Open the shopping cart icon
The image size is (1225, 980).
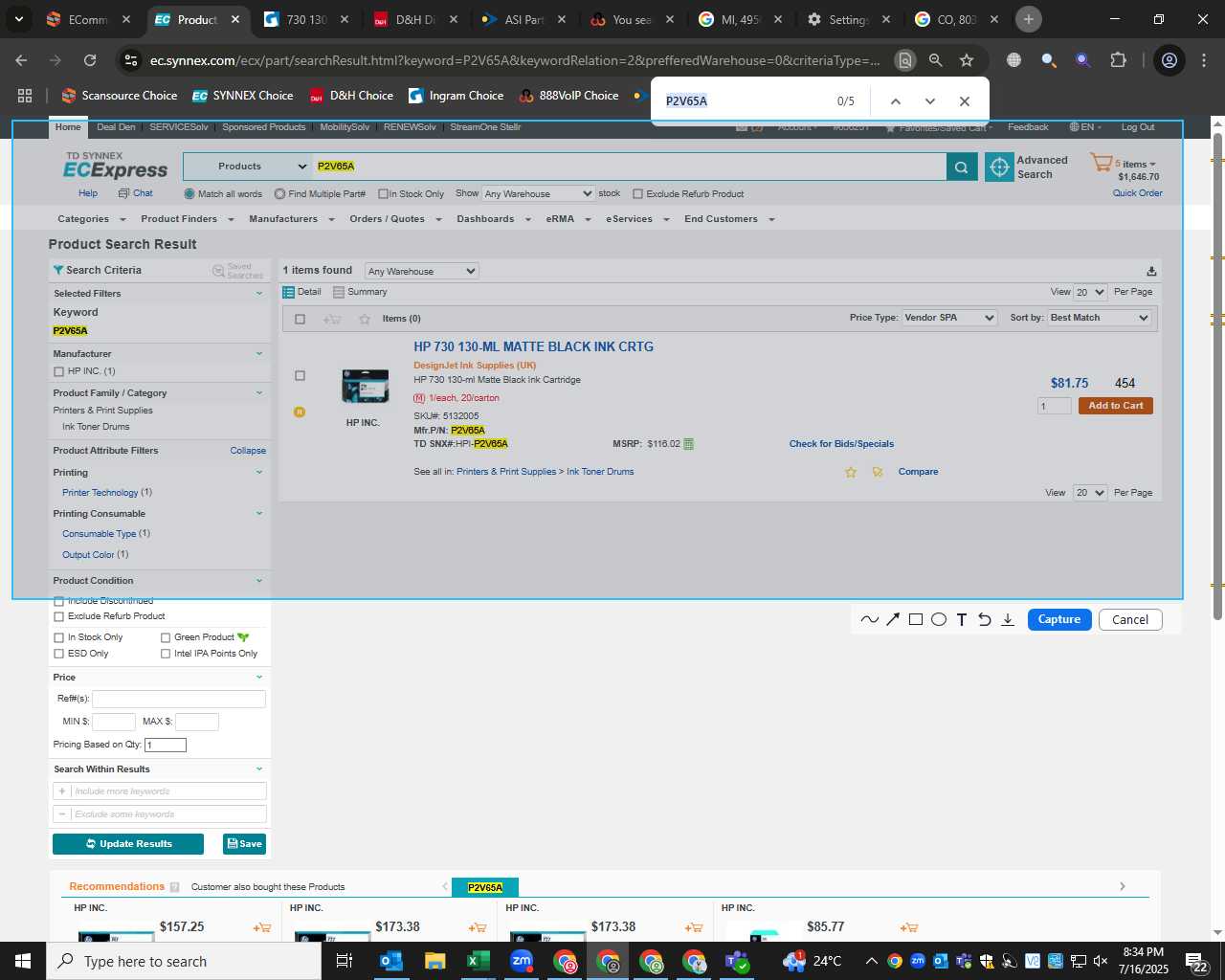coord(1102,163)
